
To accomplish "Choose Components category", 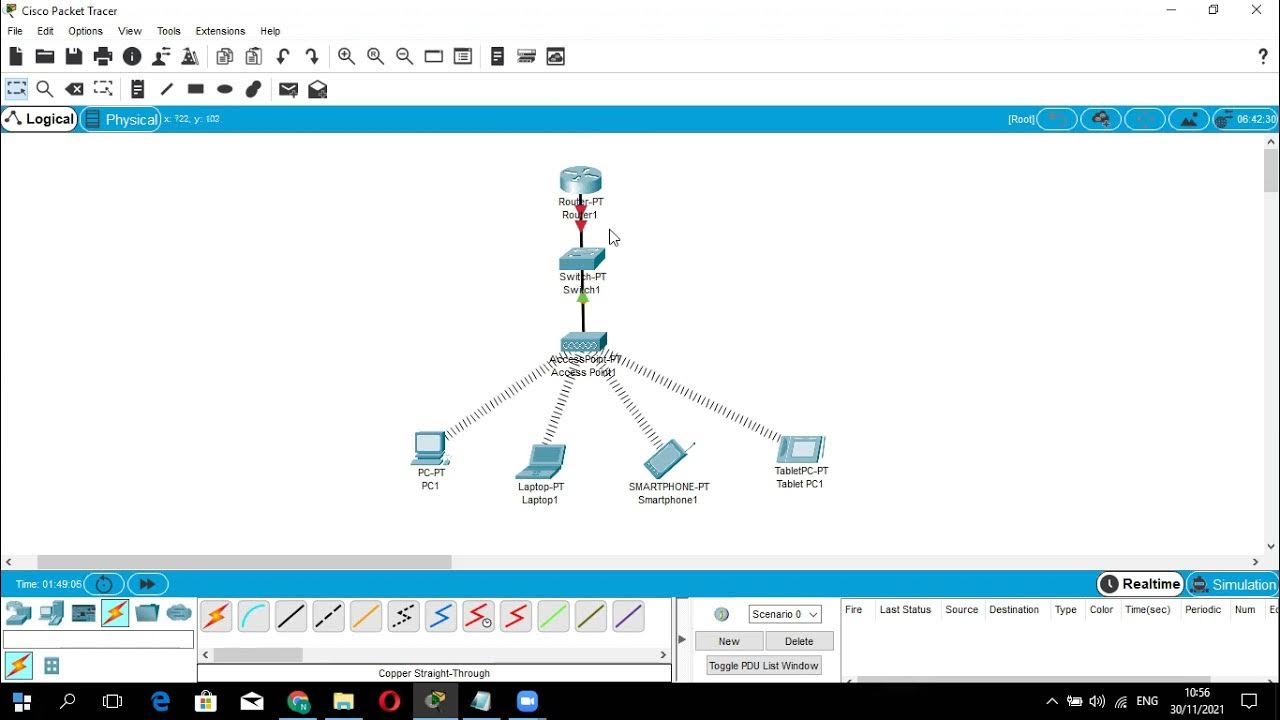I will pyautogui.click(x=83, y=613).
